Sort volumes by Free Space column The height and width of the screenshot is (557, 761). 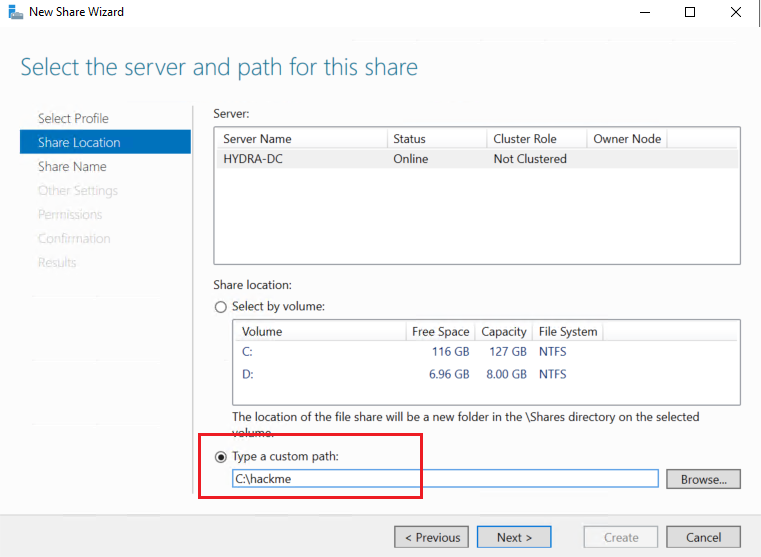click(x=440, y=331)
